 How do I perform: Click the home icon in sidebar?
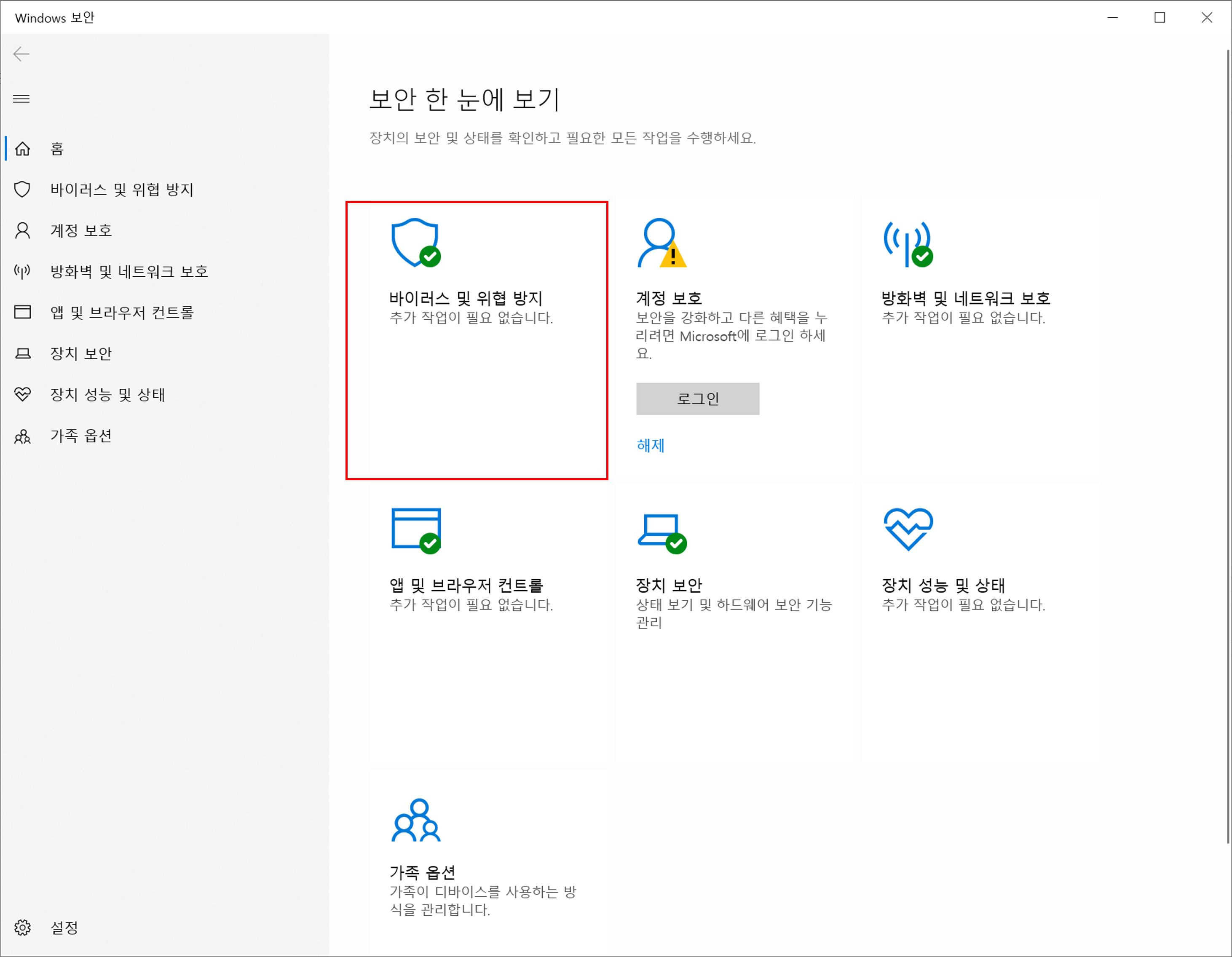tap(23, 149)
